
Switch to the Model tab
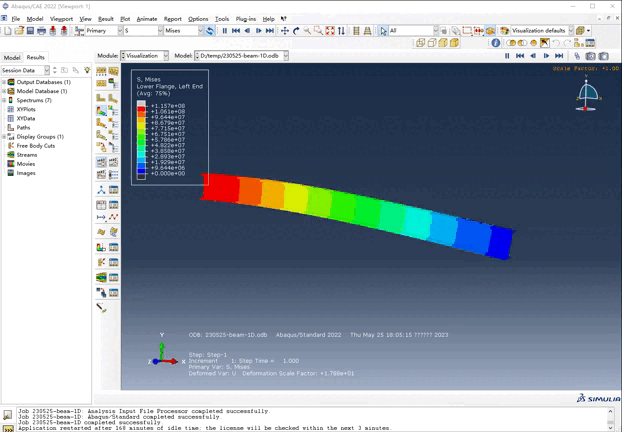coord(12,57)
